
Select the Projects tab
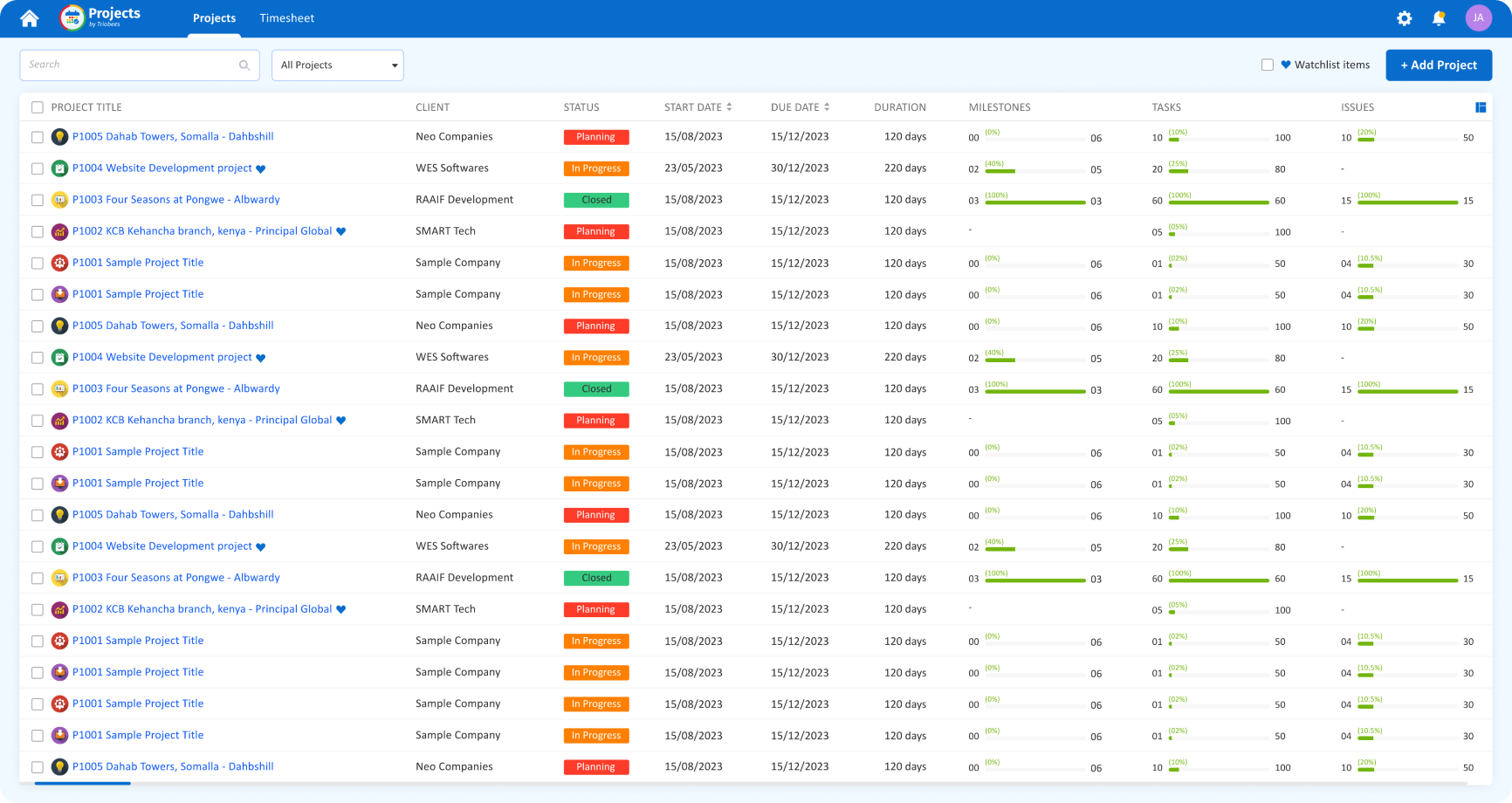[214, 18]
